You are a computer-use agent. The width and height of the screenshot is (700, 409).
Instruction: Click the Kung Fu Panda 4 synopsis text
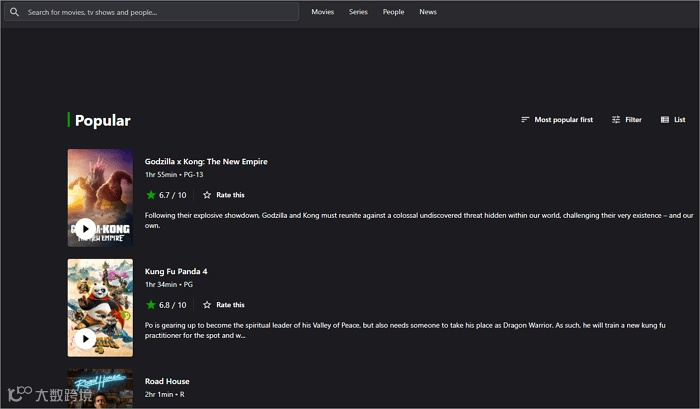(x=405, y=330)
